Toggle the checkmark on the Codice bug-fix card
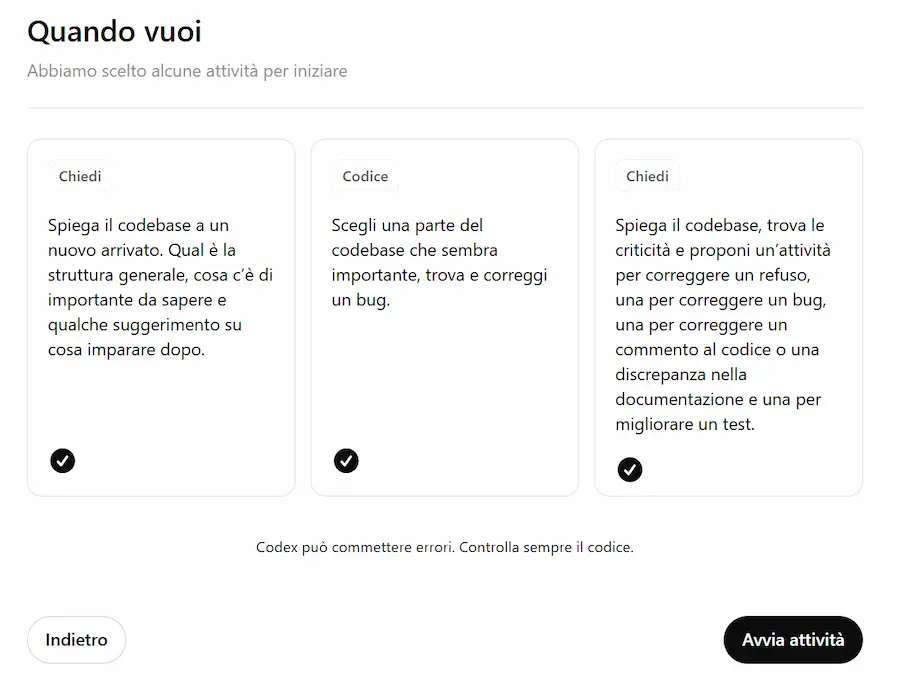900x686 pixels. (x=346, y=461)
